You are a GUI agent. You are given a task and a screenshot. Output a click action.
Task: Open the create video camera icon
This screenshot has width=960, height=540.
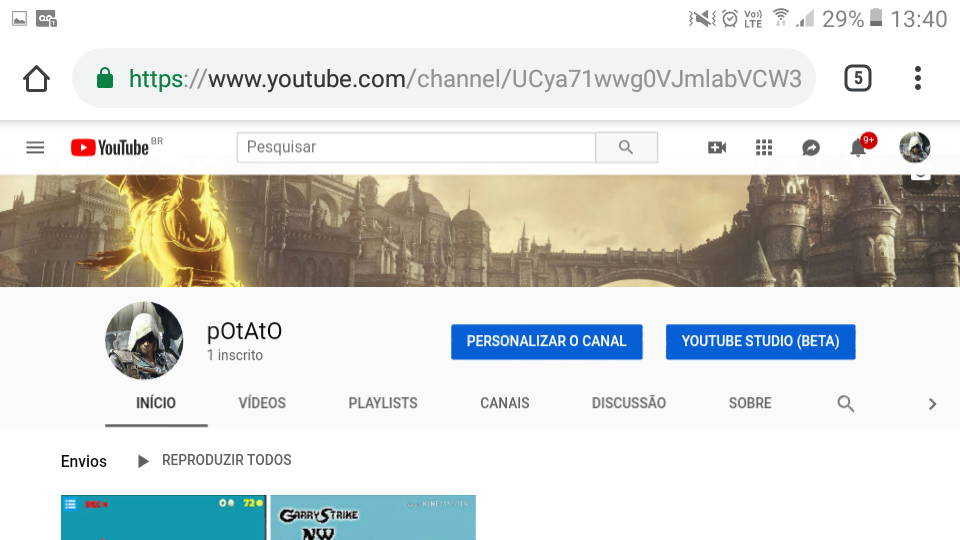click(x=717, y=148)
